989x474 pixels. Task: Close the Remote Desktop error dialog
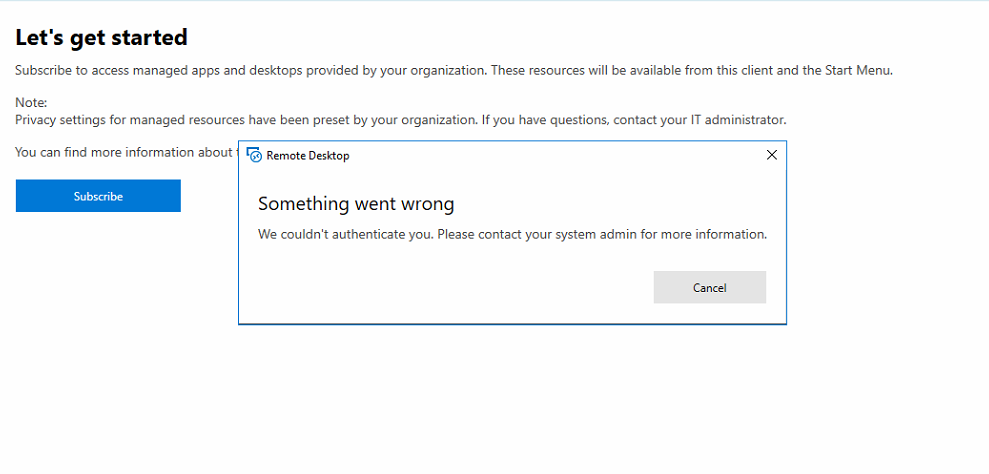click(771, 155)
